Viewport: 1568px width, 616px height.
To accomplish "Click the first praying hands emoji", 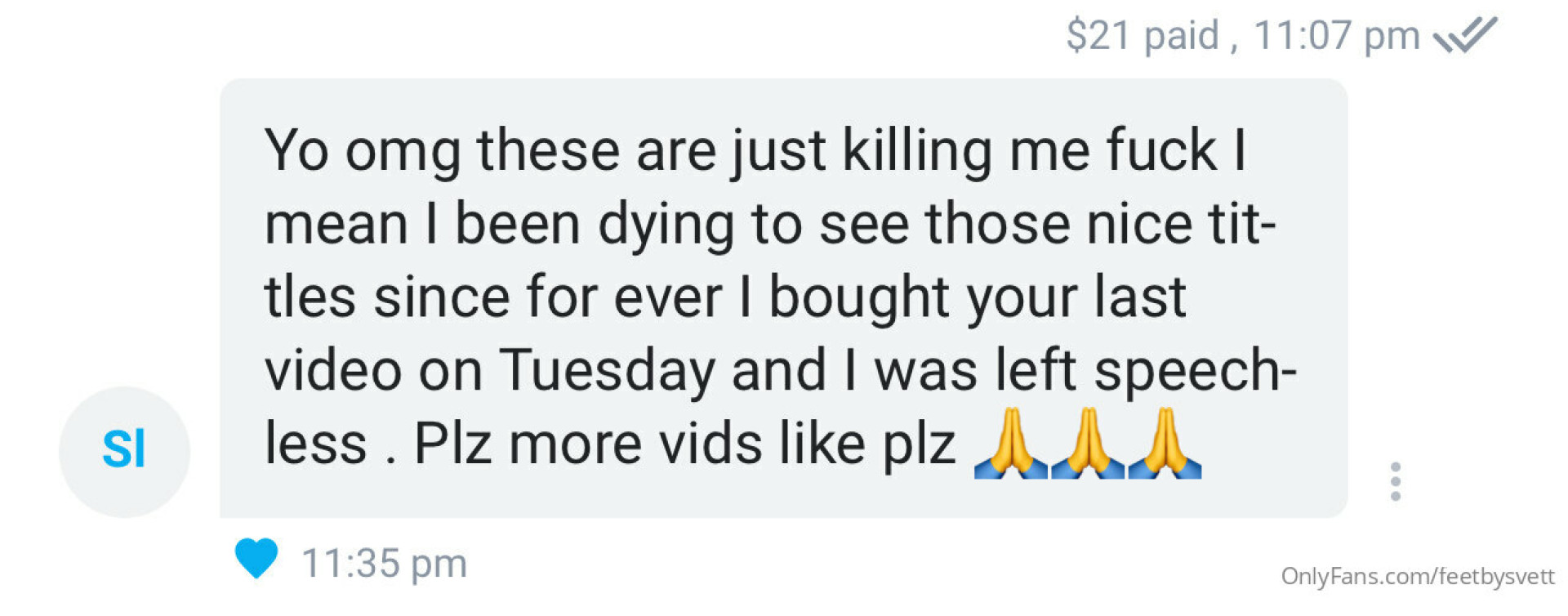I will click(1010, 443).
